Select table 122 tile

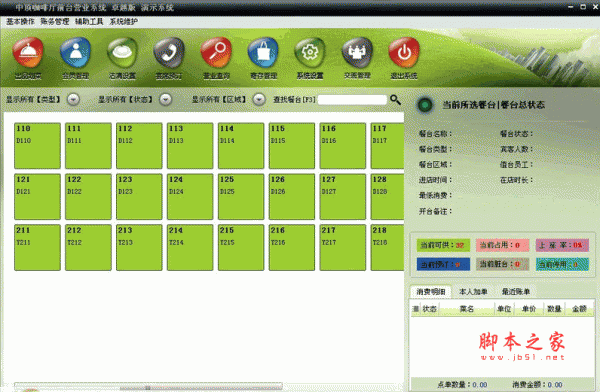point(88,196)
